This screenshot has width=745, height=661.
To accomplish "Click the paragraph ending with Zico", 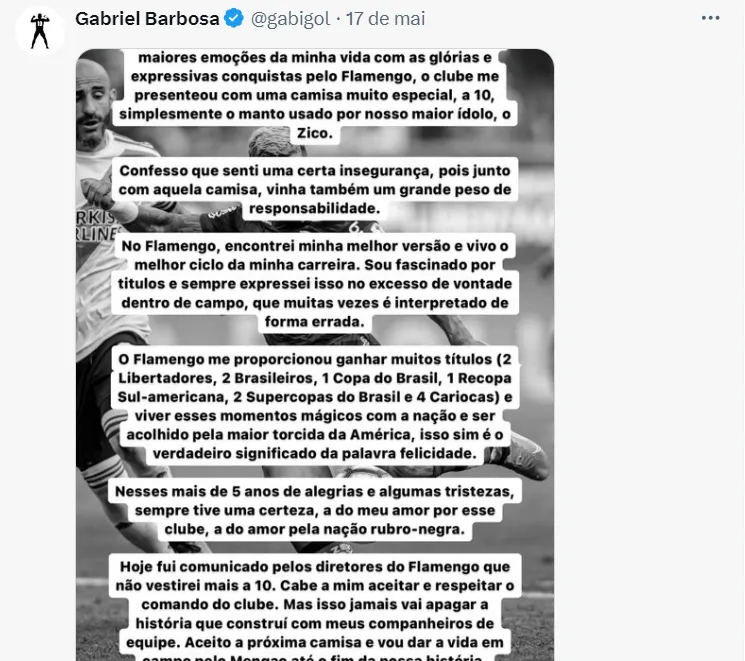I will tap(315, 95).
